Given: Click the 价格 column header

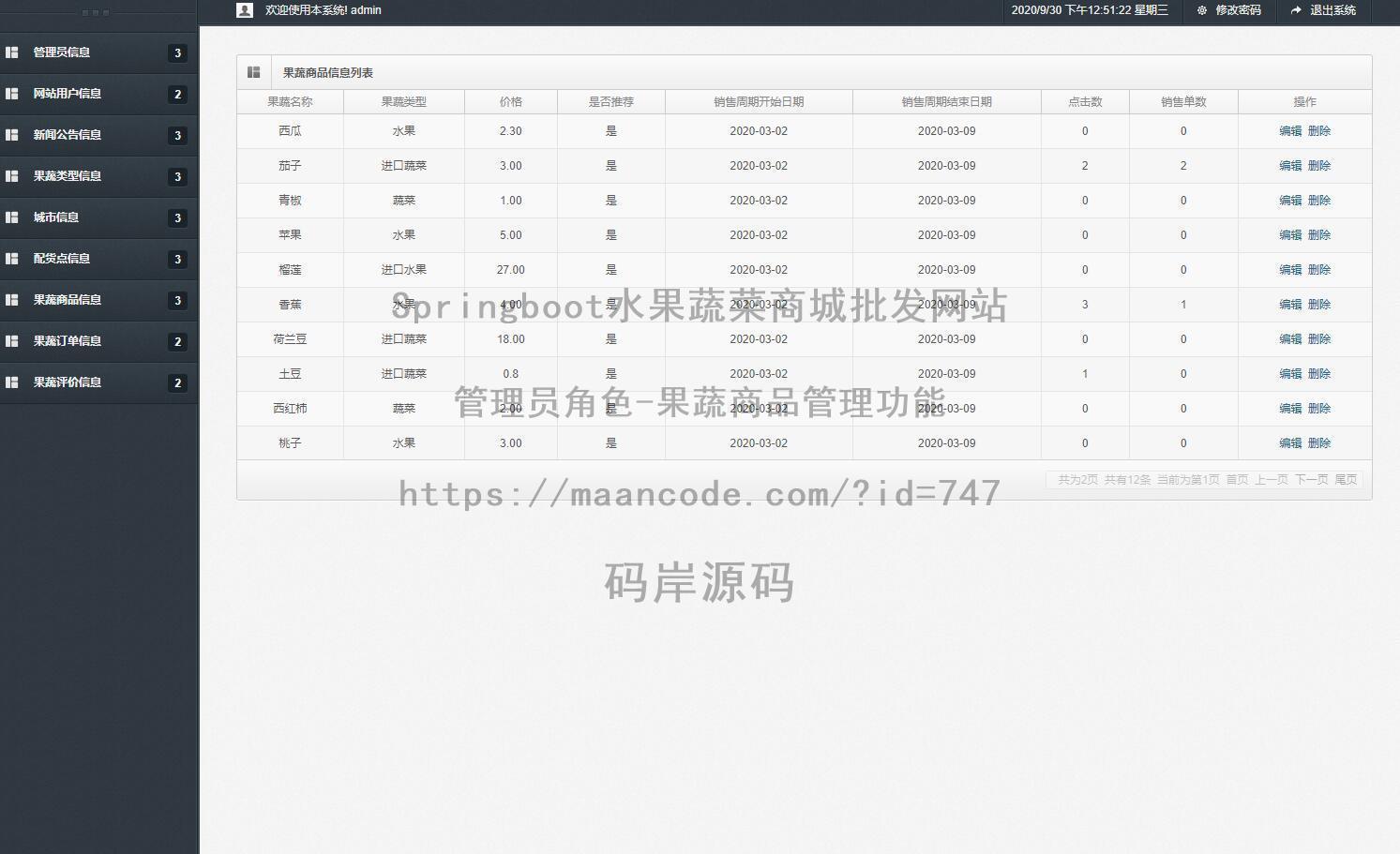Looking at the screenshot, I should tap(511, 102).
